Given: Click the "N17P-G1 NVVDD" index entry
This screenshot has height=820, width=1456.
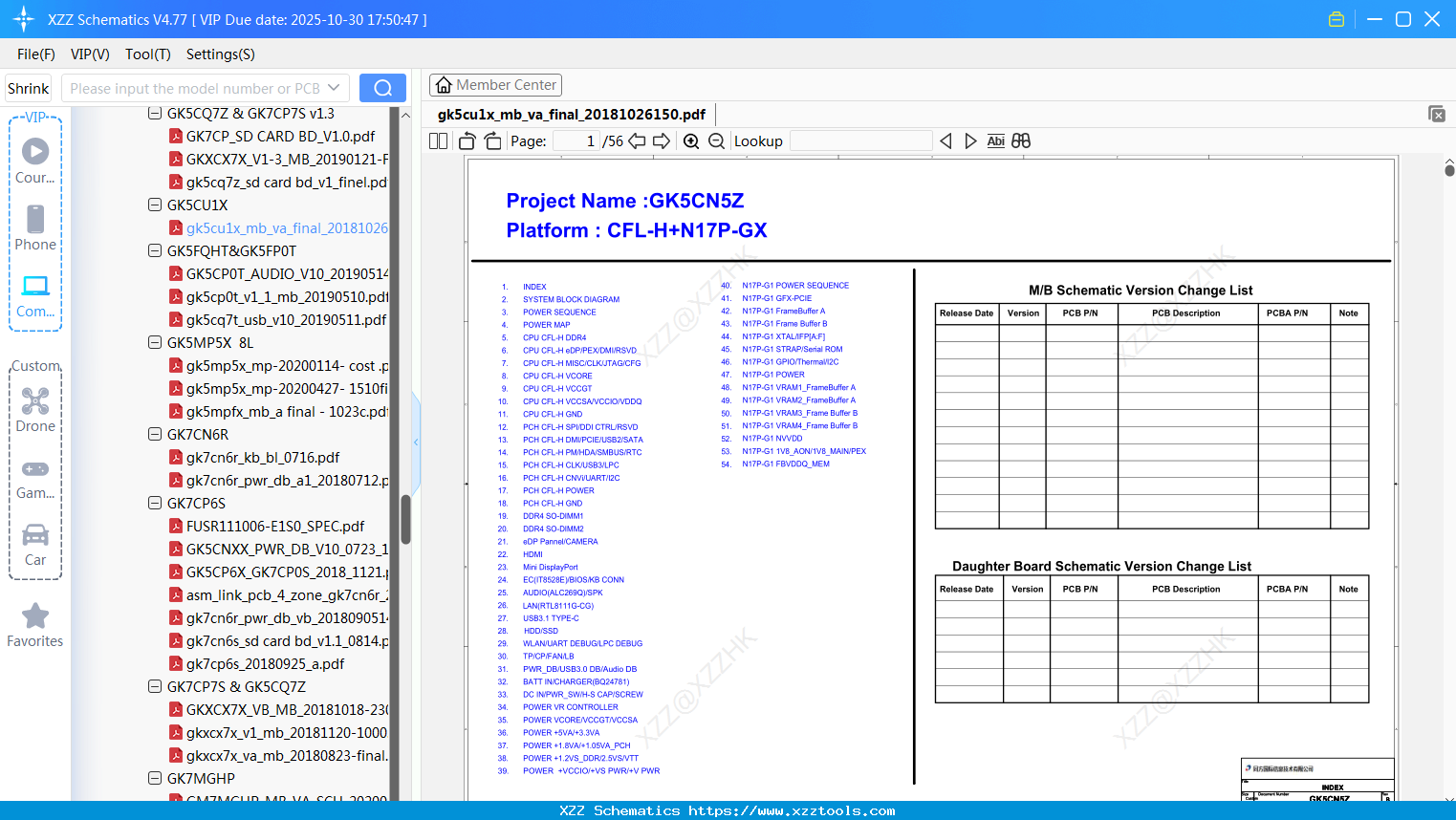Looking at the screenshot, I should 771,439.
